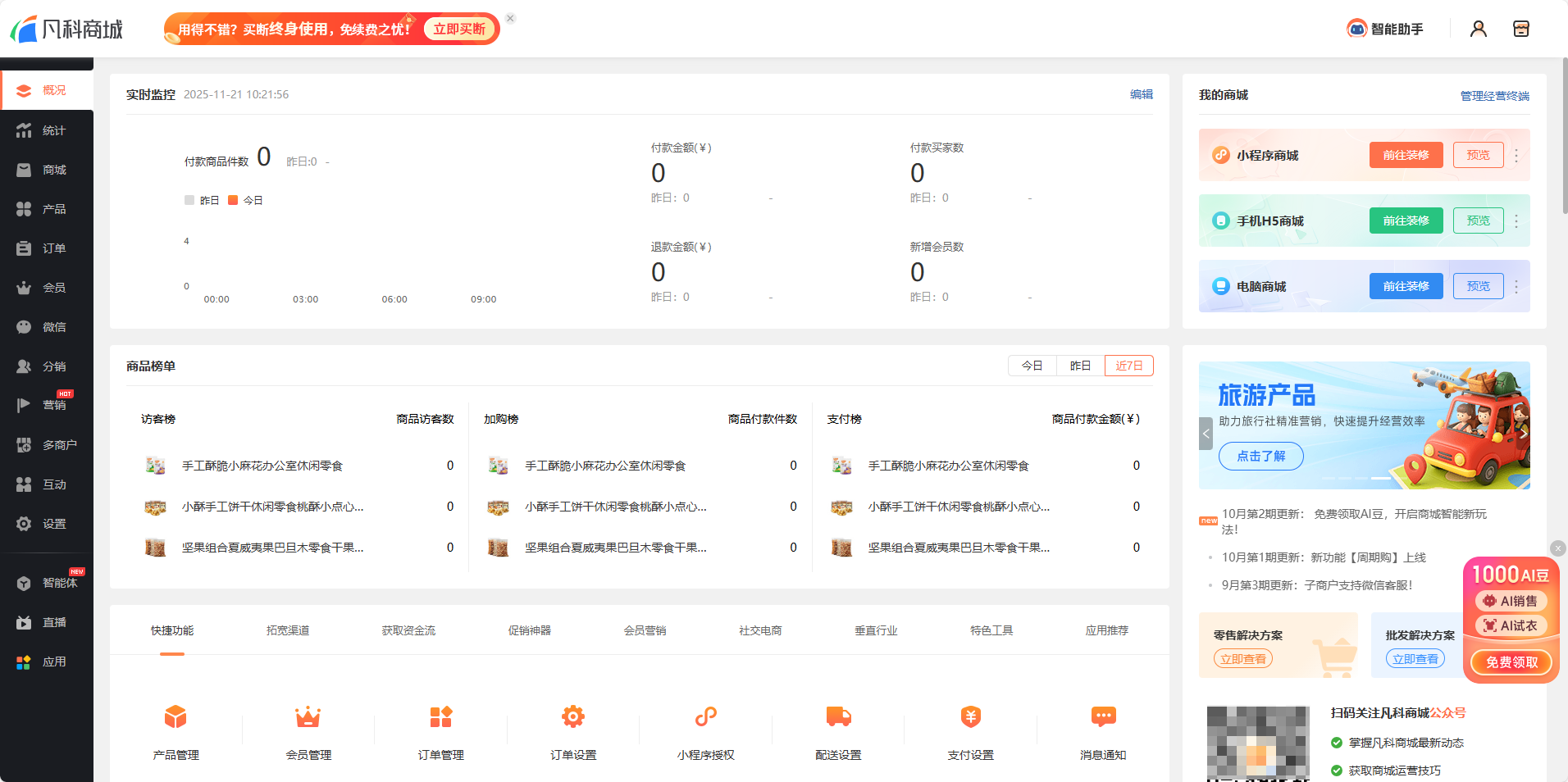Screen dimensions: 1568x782
Task: Click previous arrow on travel banner carousel
Action: (x=1206, y=434)
